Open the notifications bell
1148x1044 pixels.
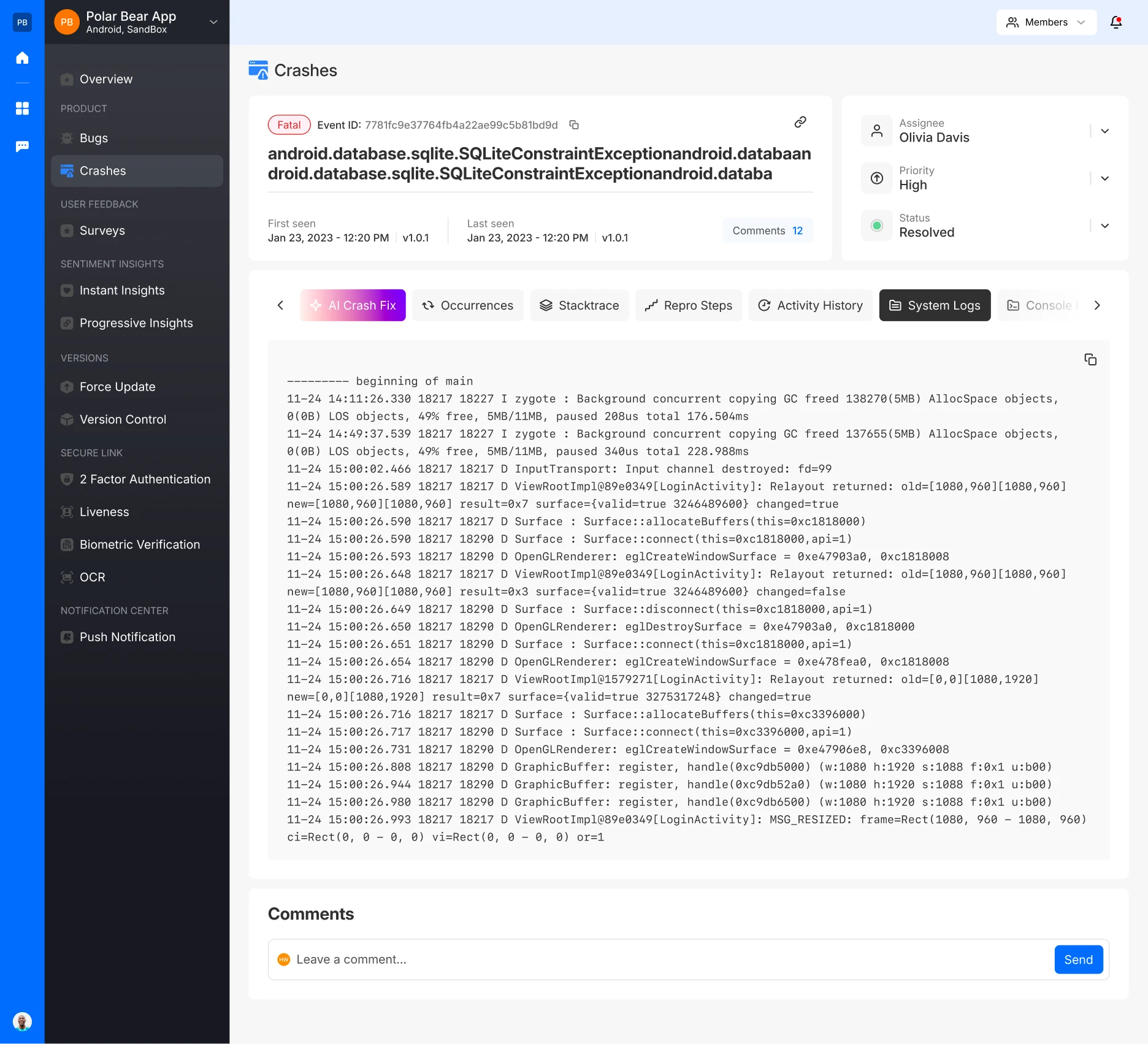tap(1116, 23)
